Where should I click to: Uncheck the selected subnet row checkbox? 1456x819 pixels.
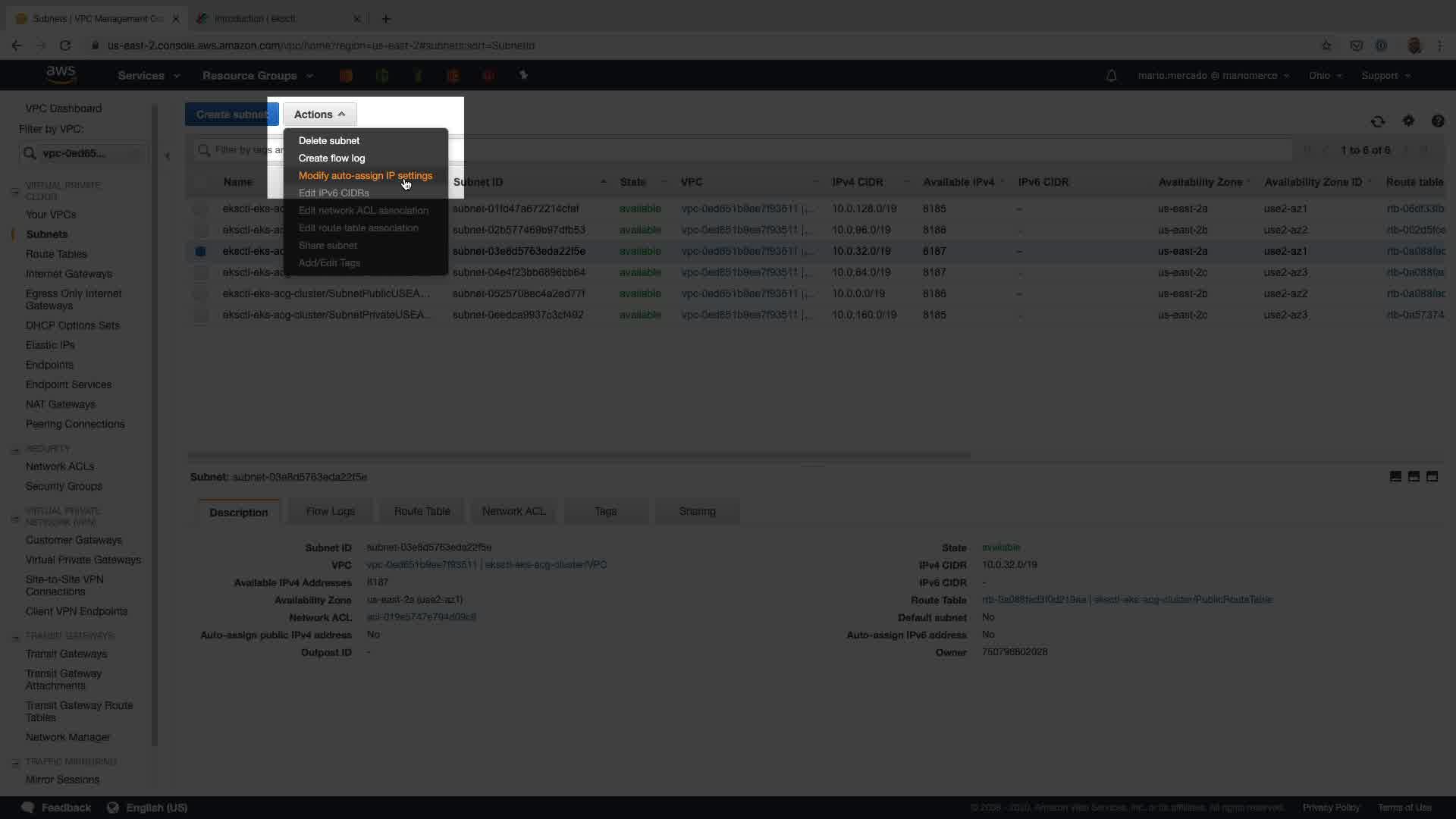point(200,251)
